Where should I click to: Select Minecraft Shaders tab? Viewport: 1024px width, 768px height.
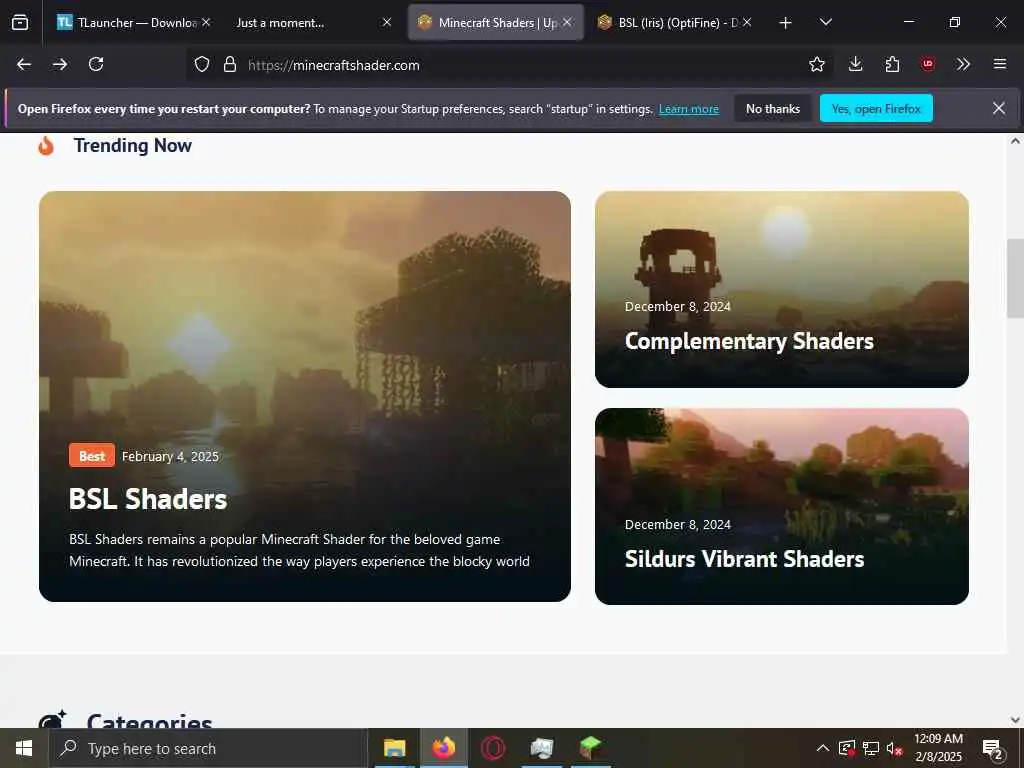pyautogui.click(x=497, y=23)
